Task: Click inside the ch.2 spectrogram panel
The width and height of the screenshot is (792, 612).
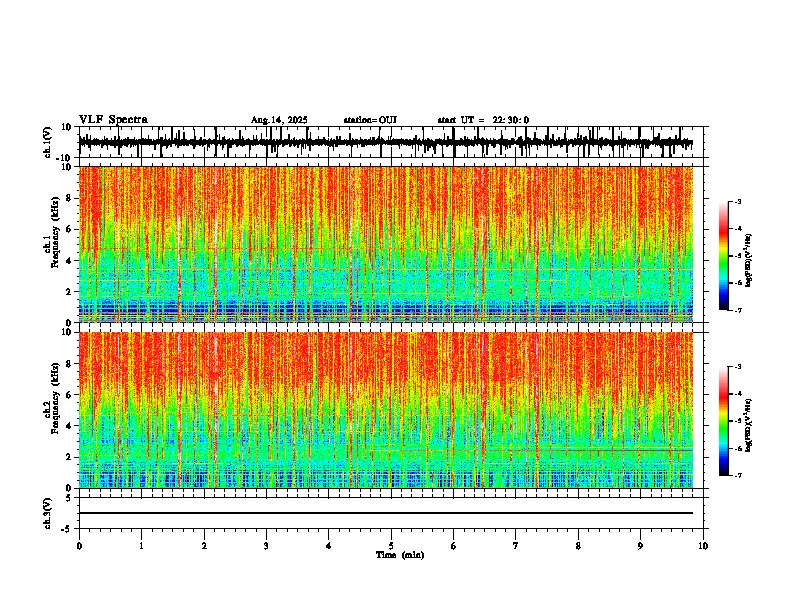Action: (386, 410)
